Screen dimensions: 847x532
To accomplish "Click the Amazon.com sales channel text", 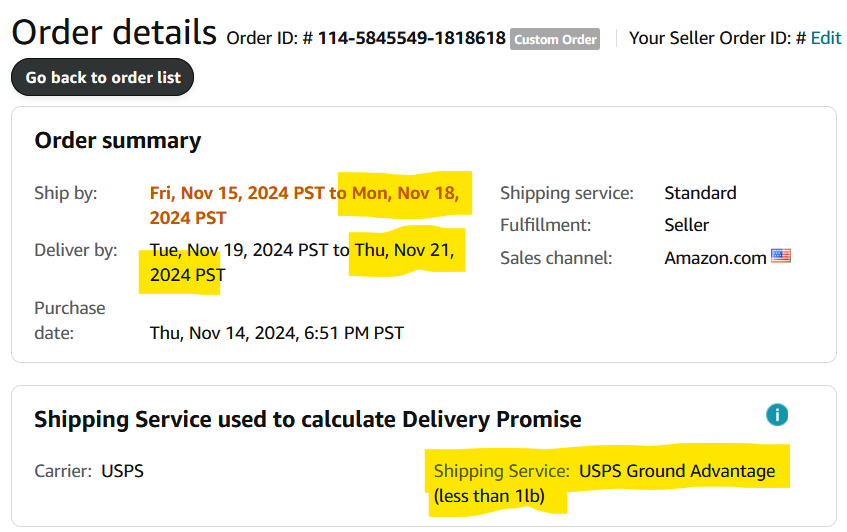I will [715, 258].
